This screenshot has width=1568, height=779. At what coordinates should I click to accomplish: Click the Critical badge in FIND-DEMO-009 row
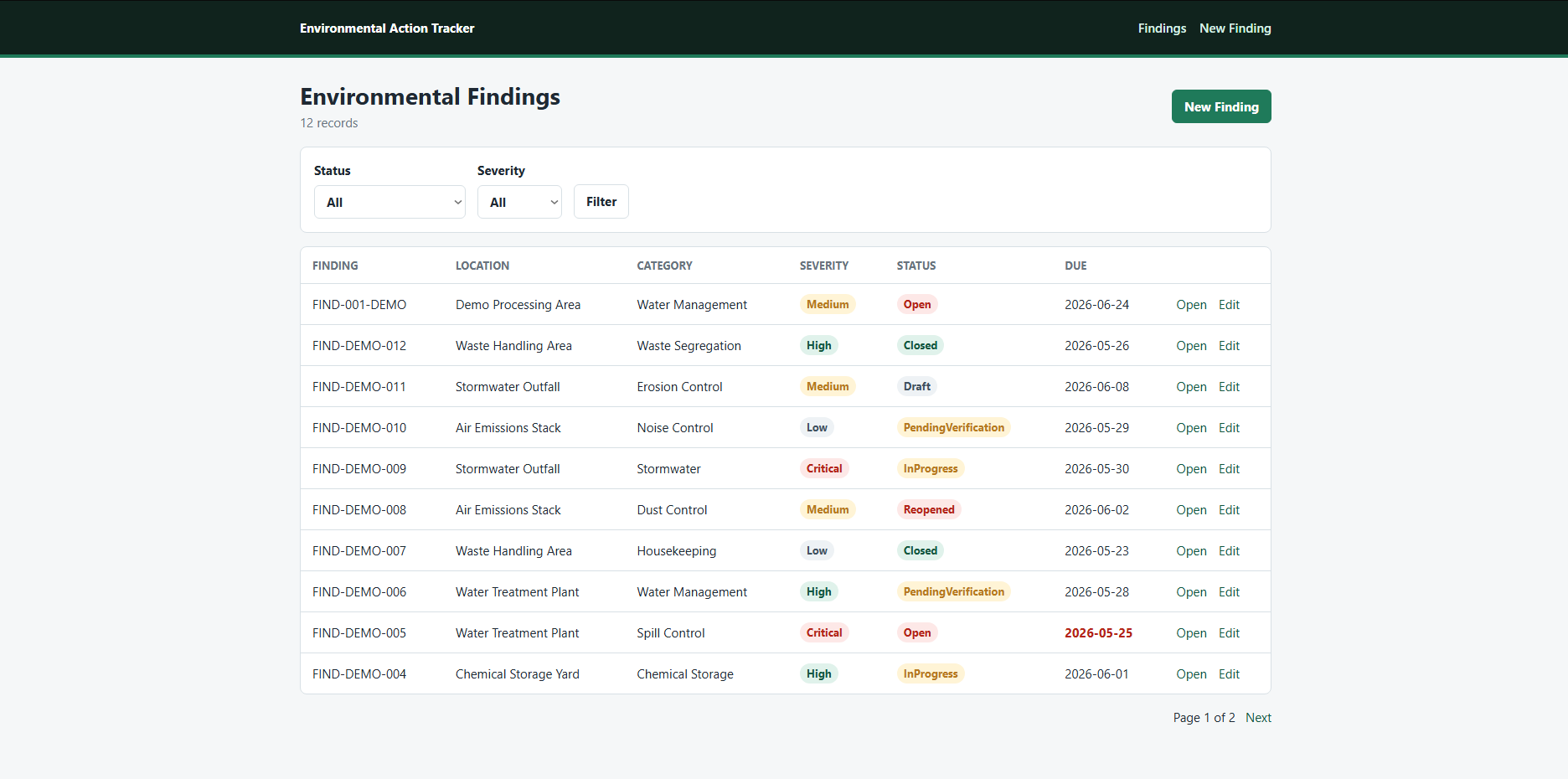point(824,468)
